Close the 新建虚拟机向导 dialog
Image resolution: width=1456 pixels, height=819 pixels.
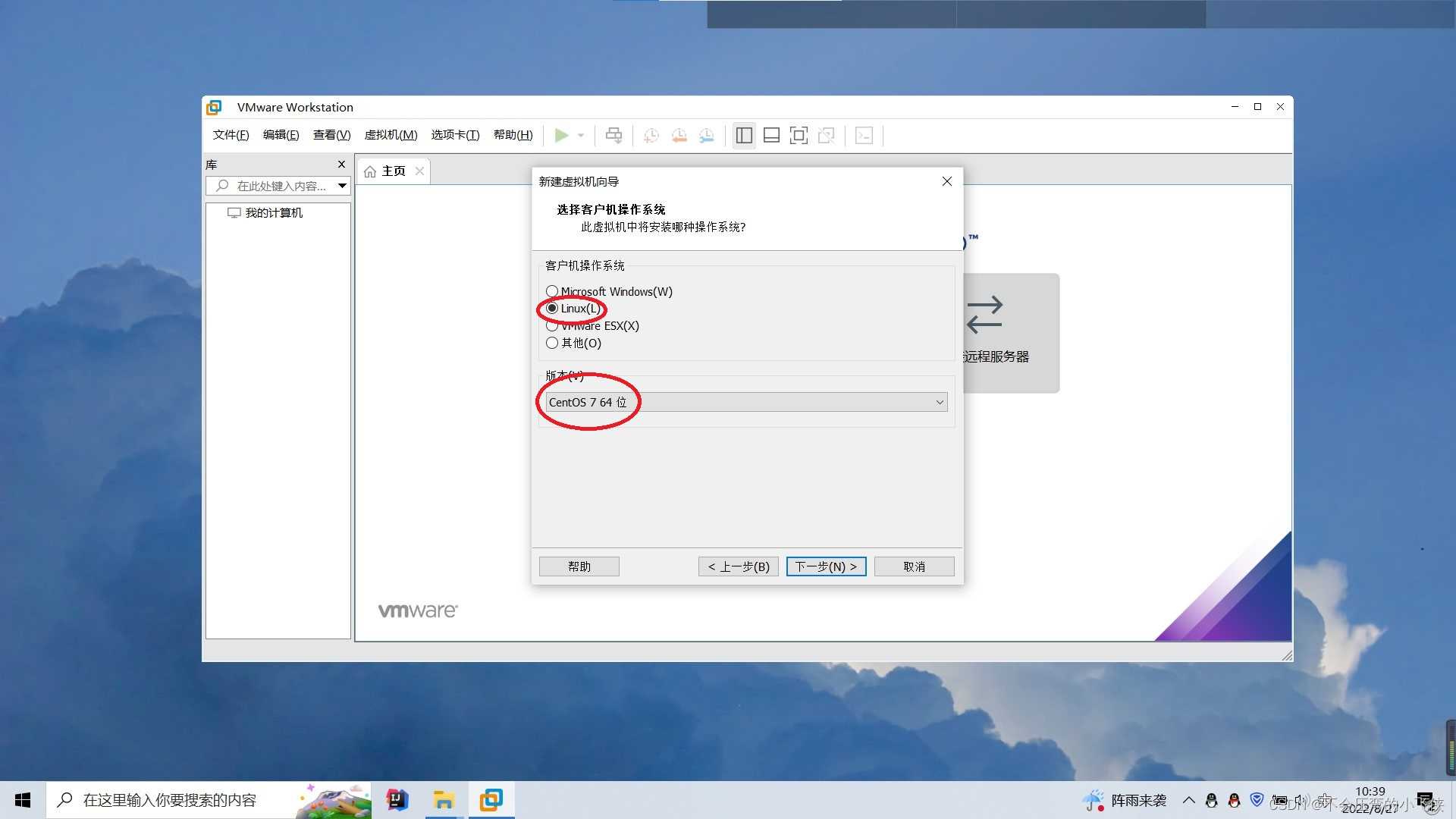pyautogui.click(x=946, y=181)
